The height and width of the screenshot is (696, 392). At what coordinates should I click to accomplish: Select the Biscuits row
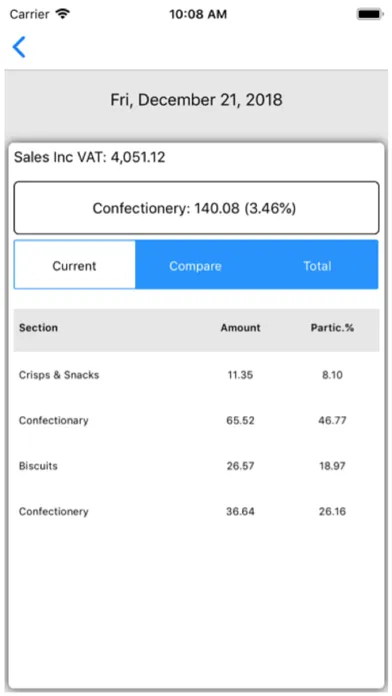196,466
